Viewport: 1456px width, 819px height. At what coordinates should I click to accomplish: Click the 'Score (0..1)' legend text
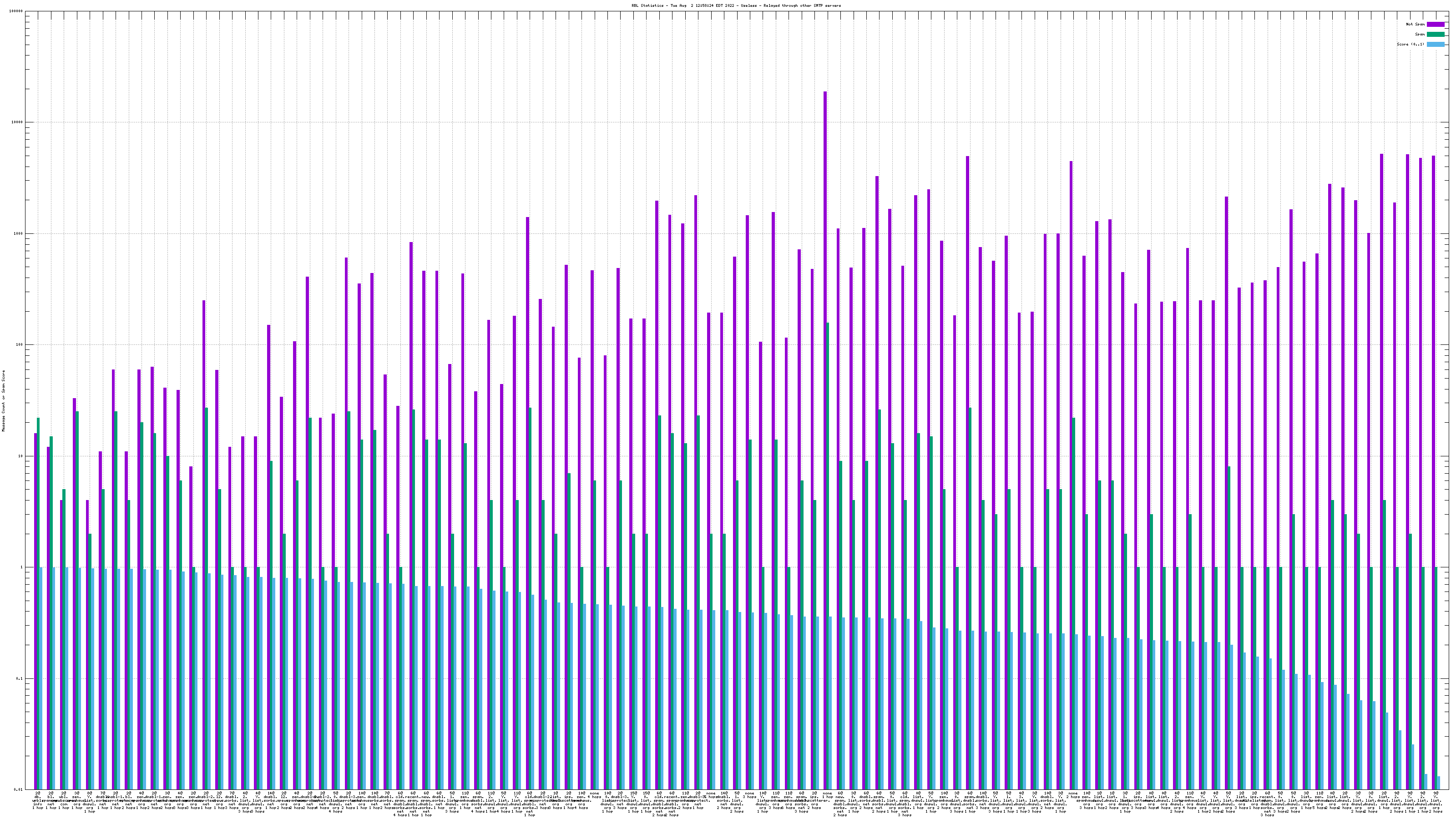[x=1410, y=44]
